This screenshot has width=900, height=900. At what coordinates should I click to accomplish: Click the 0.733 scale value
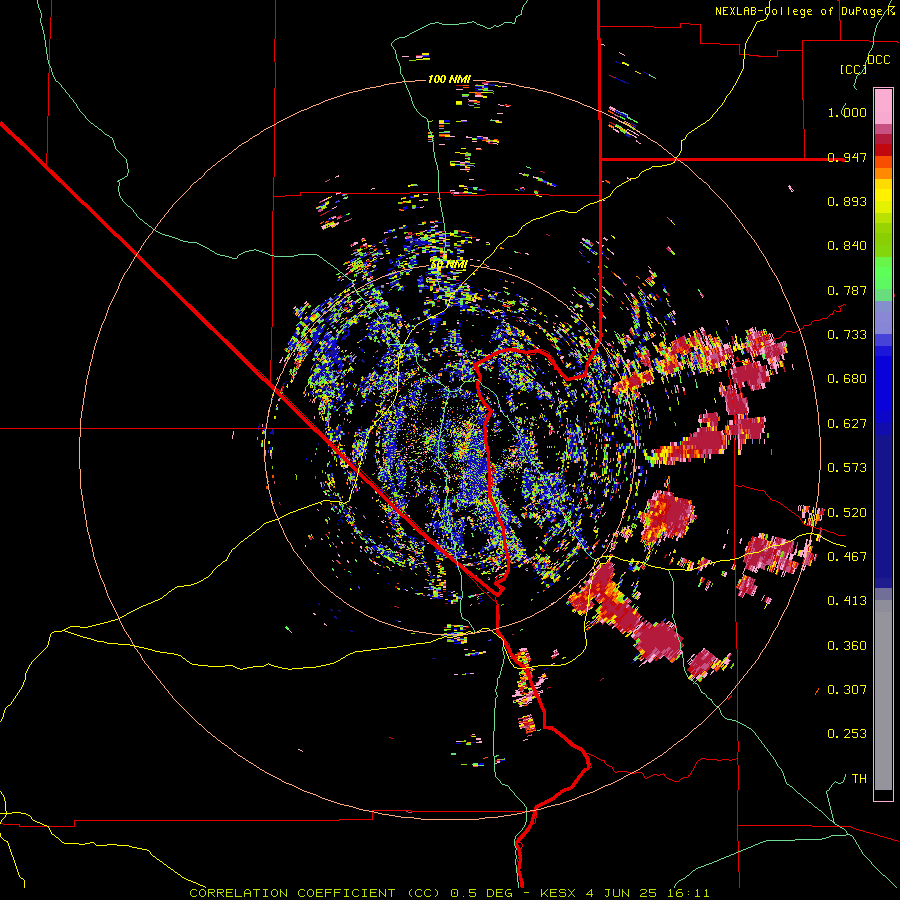pyautogui.click(x=847, y=335)
